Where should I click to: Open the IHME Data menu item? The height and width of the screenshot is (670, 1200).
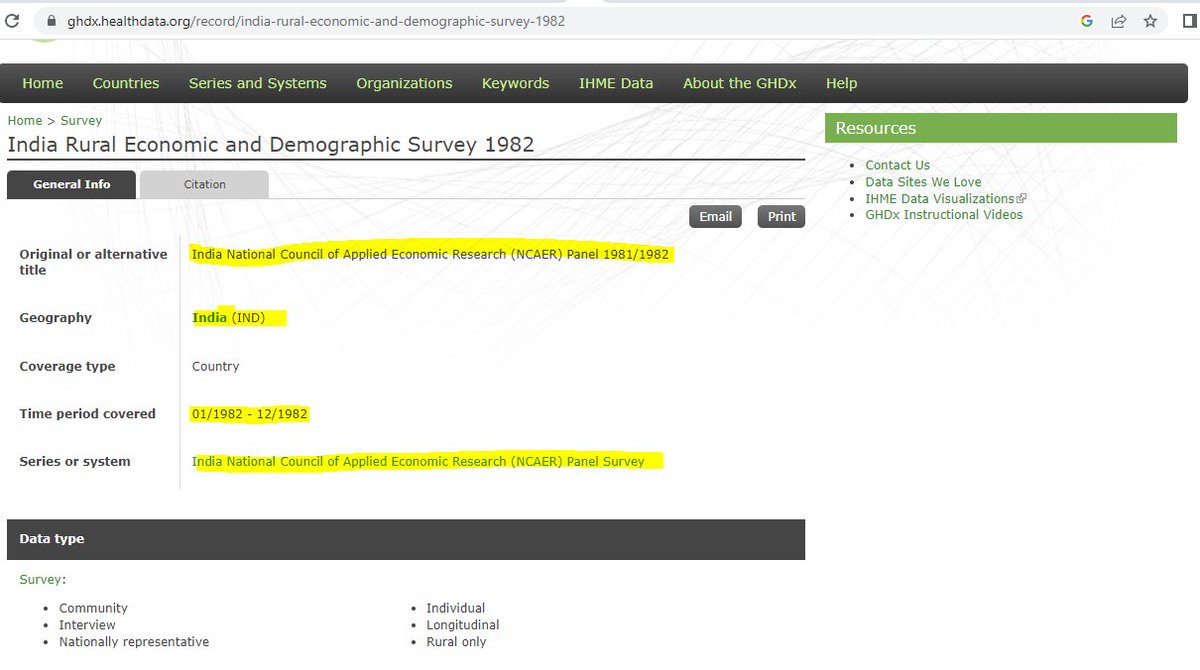coord(616,83)
